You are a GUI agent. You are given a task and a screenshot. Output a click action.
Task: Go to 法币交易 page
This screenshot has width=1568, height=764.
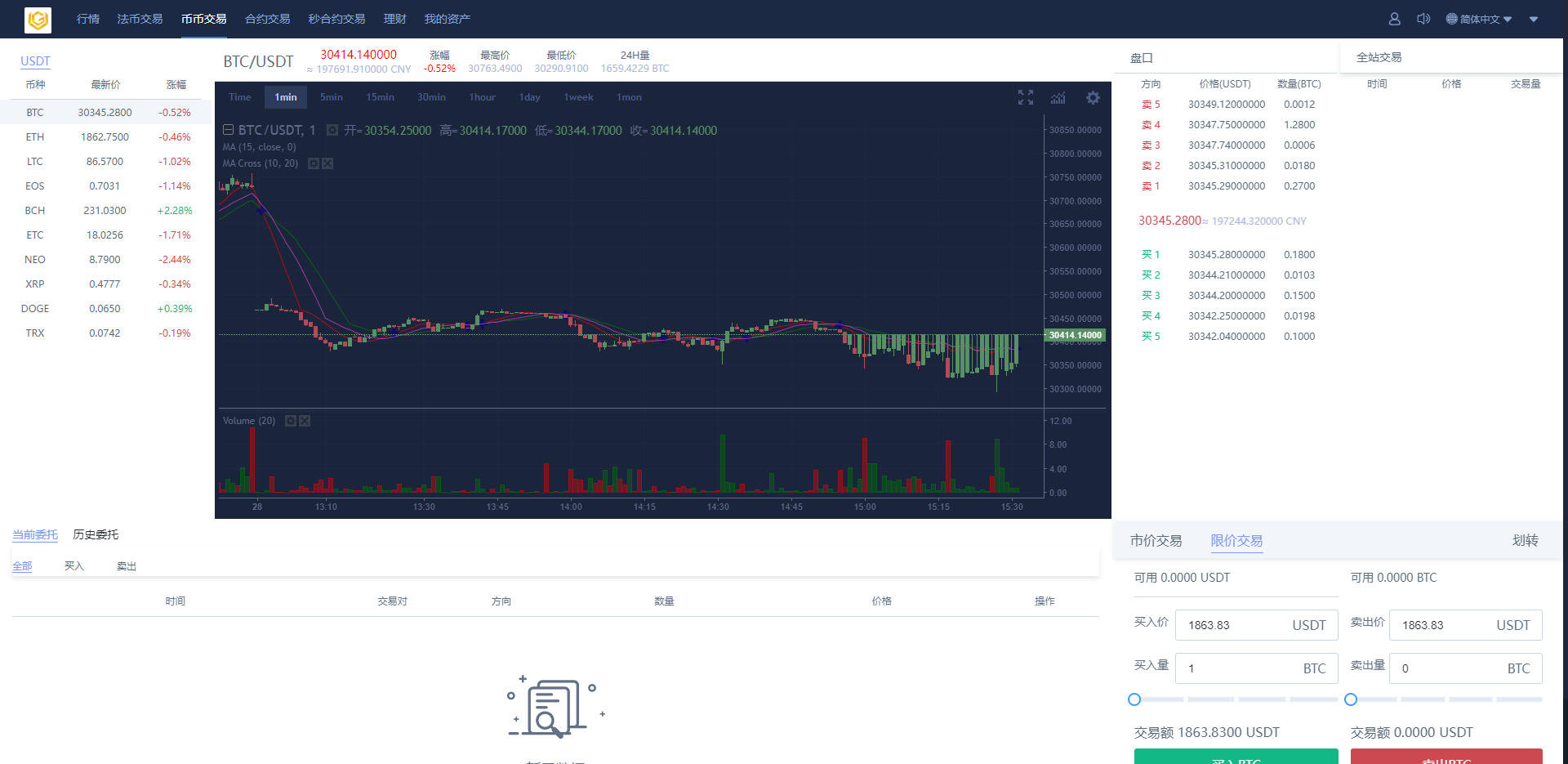(x=140, y=19)
